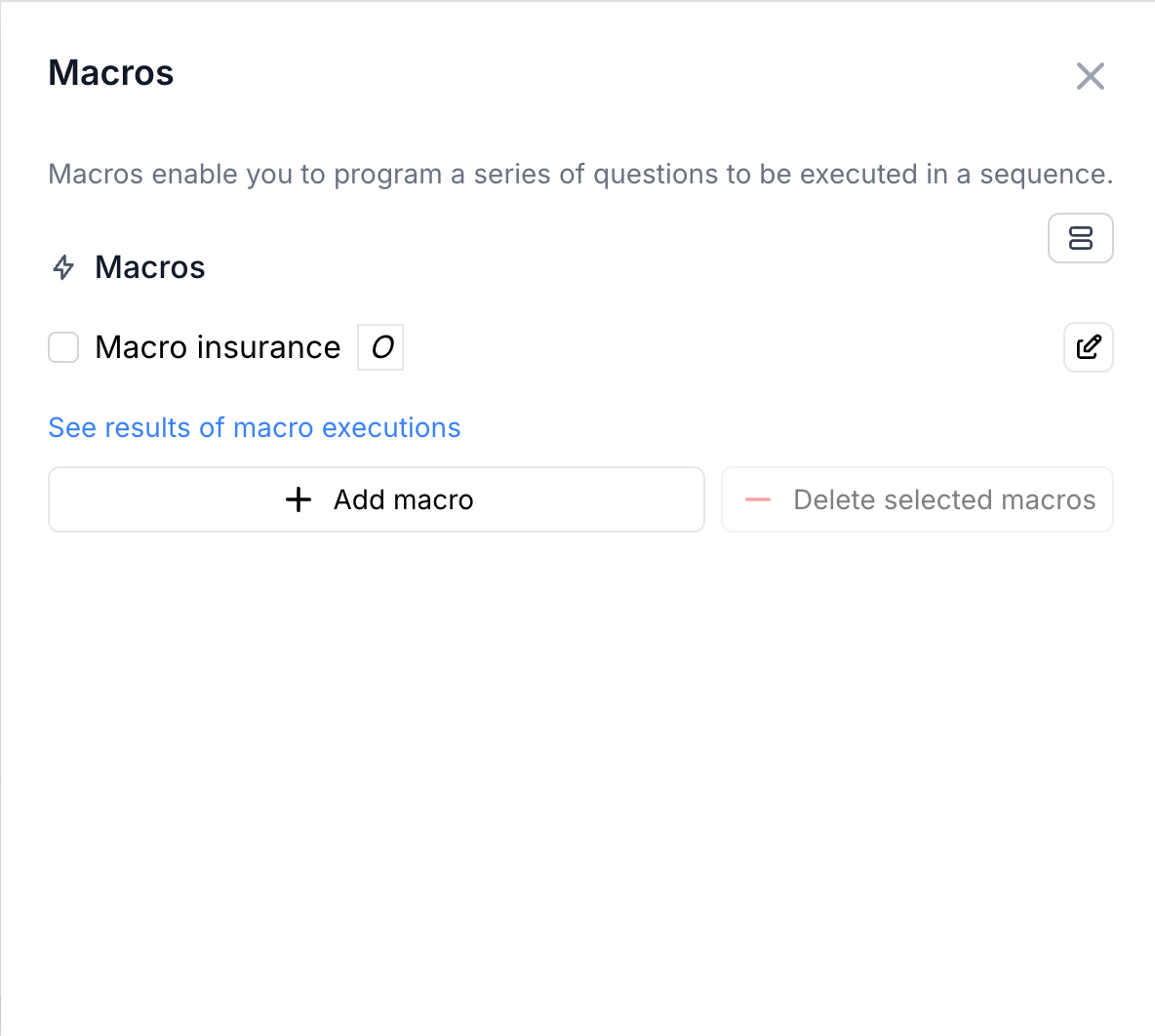This screenshot has height=1036, width=1155.
Task: Close the Macros panel
Action: [1090, 76]
